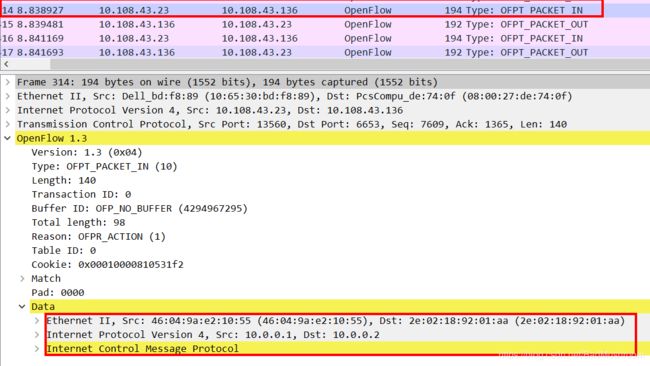
Task: Collapse the Data section
Action: (x=22, y=307)
